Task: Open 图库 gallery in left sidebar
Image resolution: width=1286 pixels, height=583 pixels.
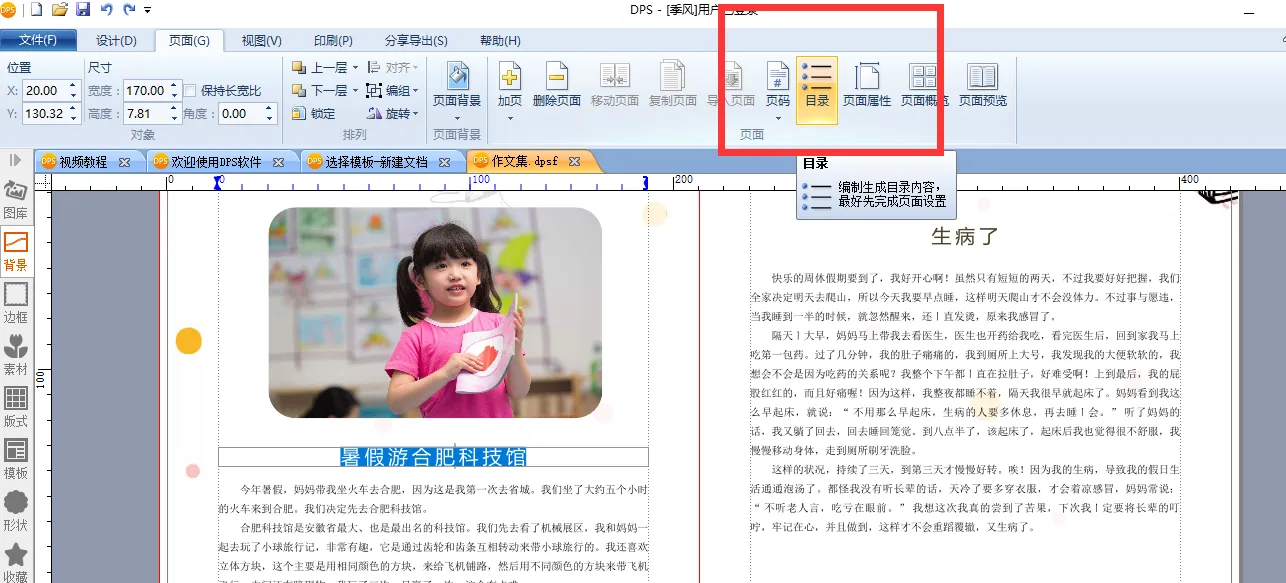Action: pyautogui.click(x=15, y=199)
